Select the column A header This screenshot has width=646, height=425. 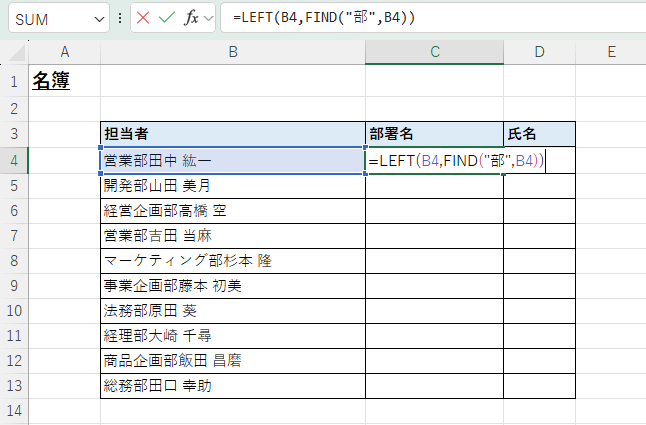[65, 52]
